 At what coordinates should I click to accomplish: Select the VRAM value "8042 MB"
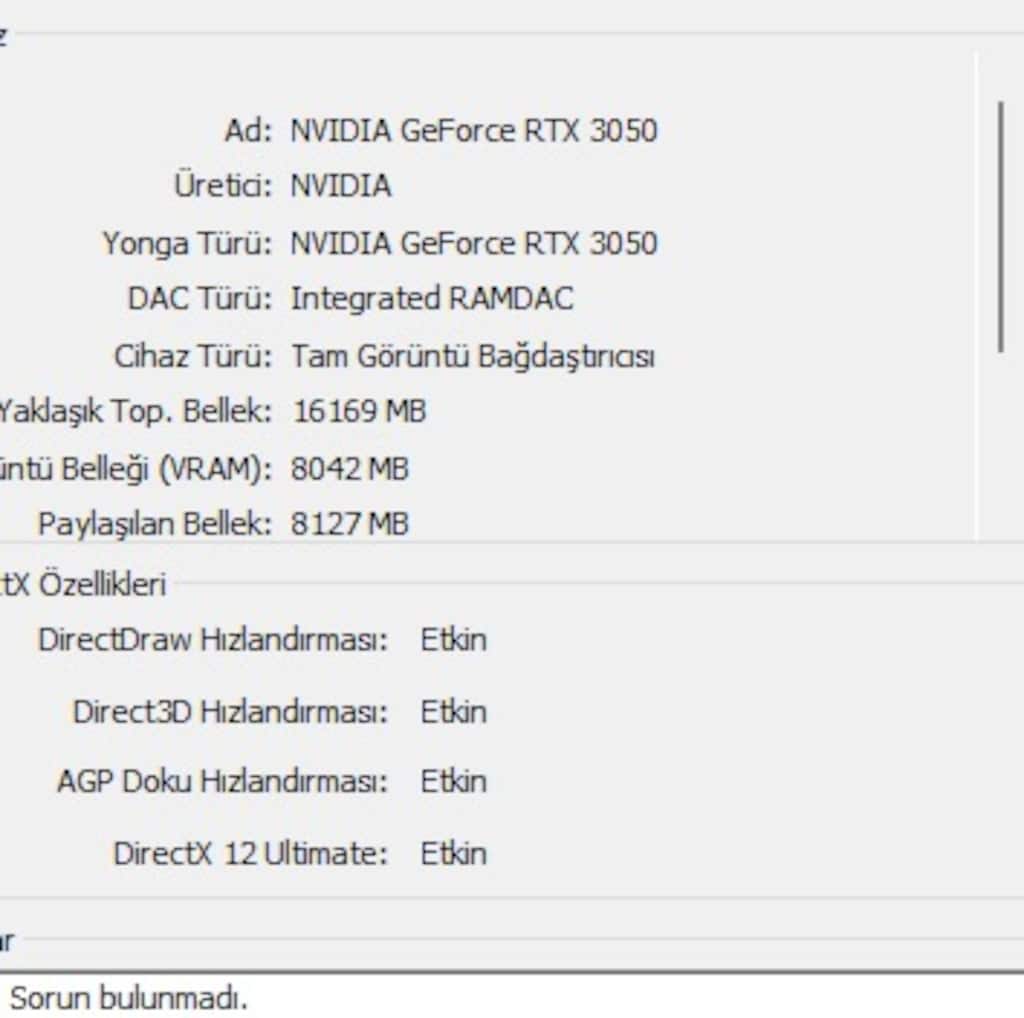point(349,469)
